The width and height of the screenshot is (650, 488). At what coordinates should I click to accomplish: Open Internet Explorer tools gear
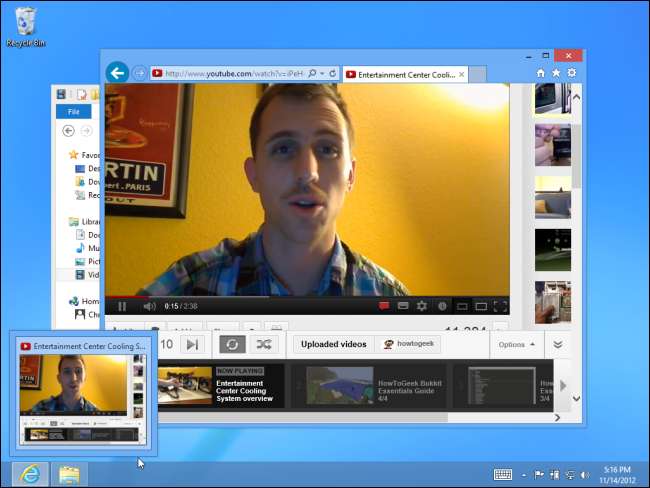pyautogui.click(x=571, y=73)
